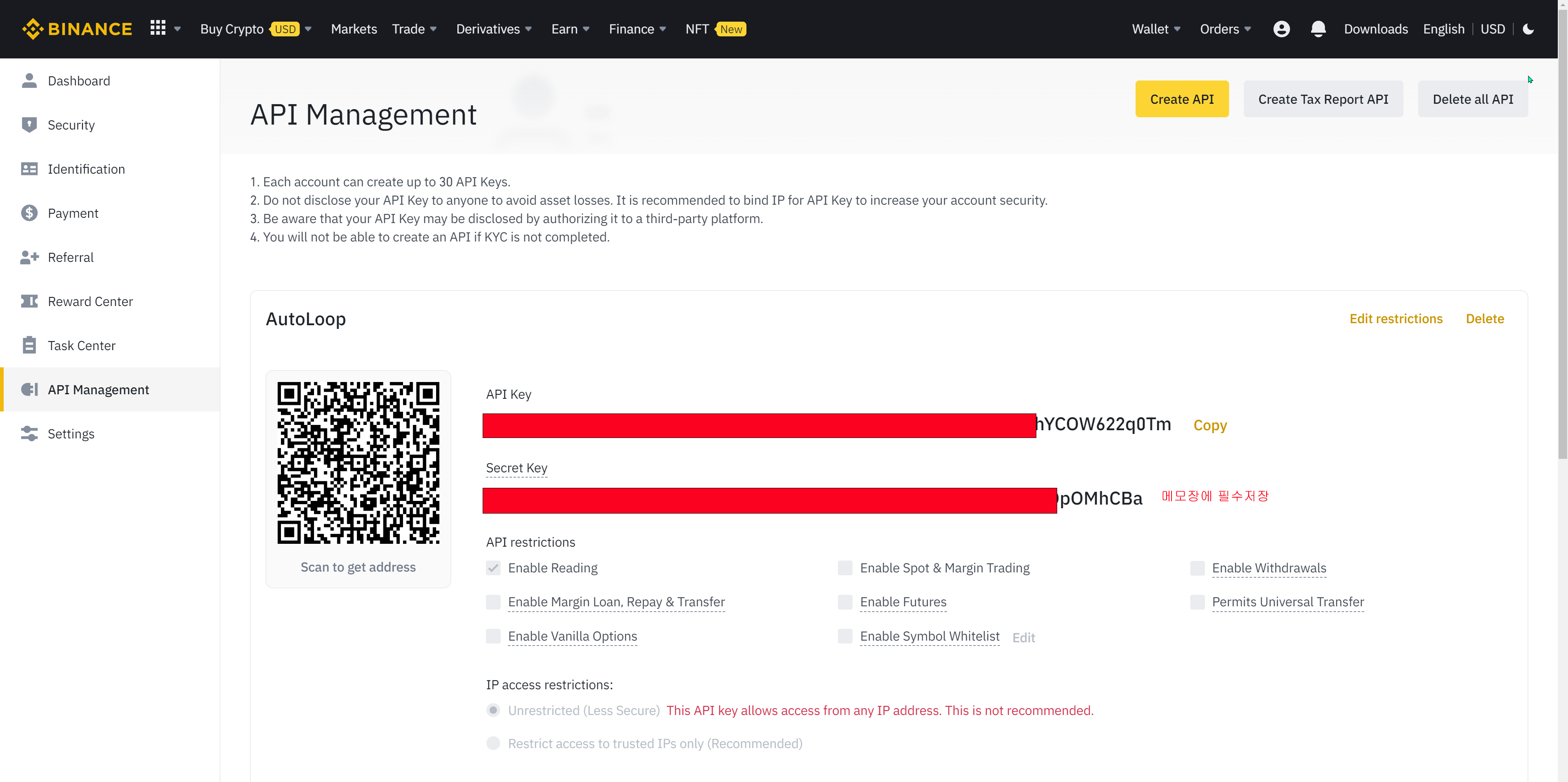Open Identification in the sidebar
Screen dimensions: 1568x782
[x=86, y=169]
